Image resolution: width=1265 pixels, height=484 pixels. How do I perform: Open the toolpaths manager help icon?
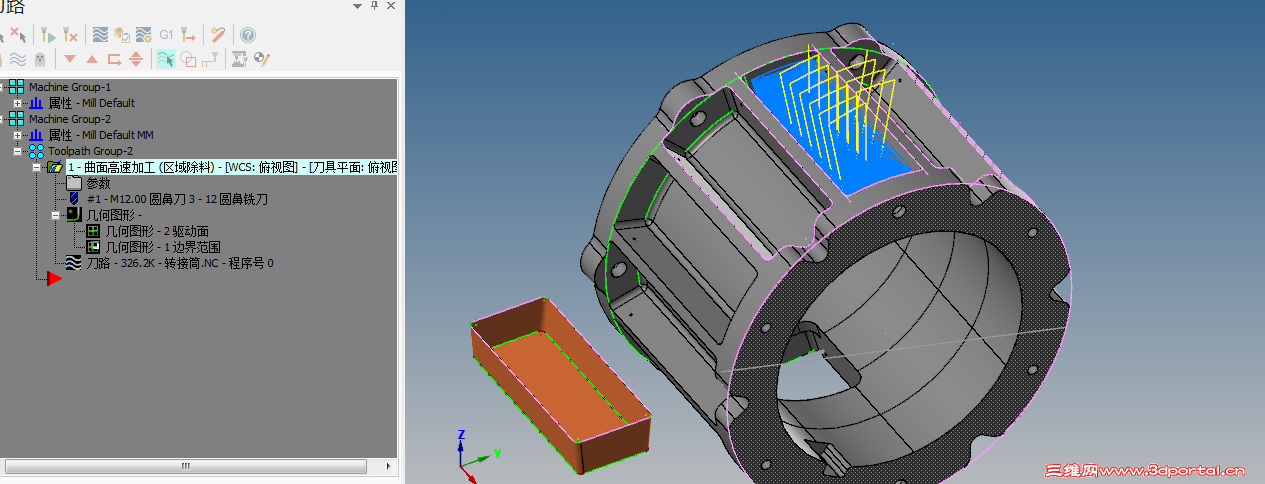pyautogui.click(x=248, y=34)
